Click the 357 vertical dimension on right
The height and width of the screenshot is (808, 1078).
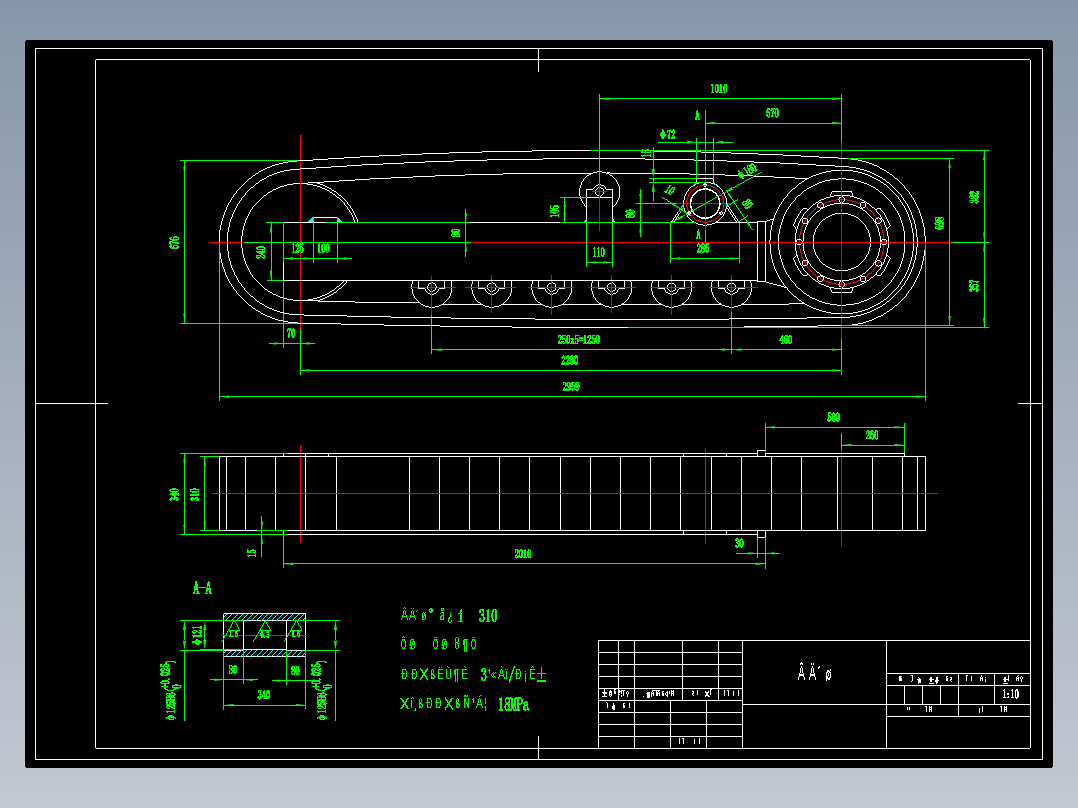pos(974,285)
